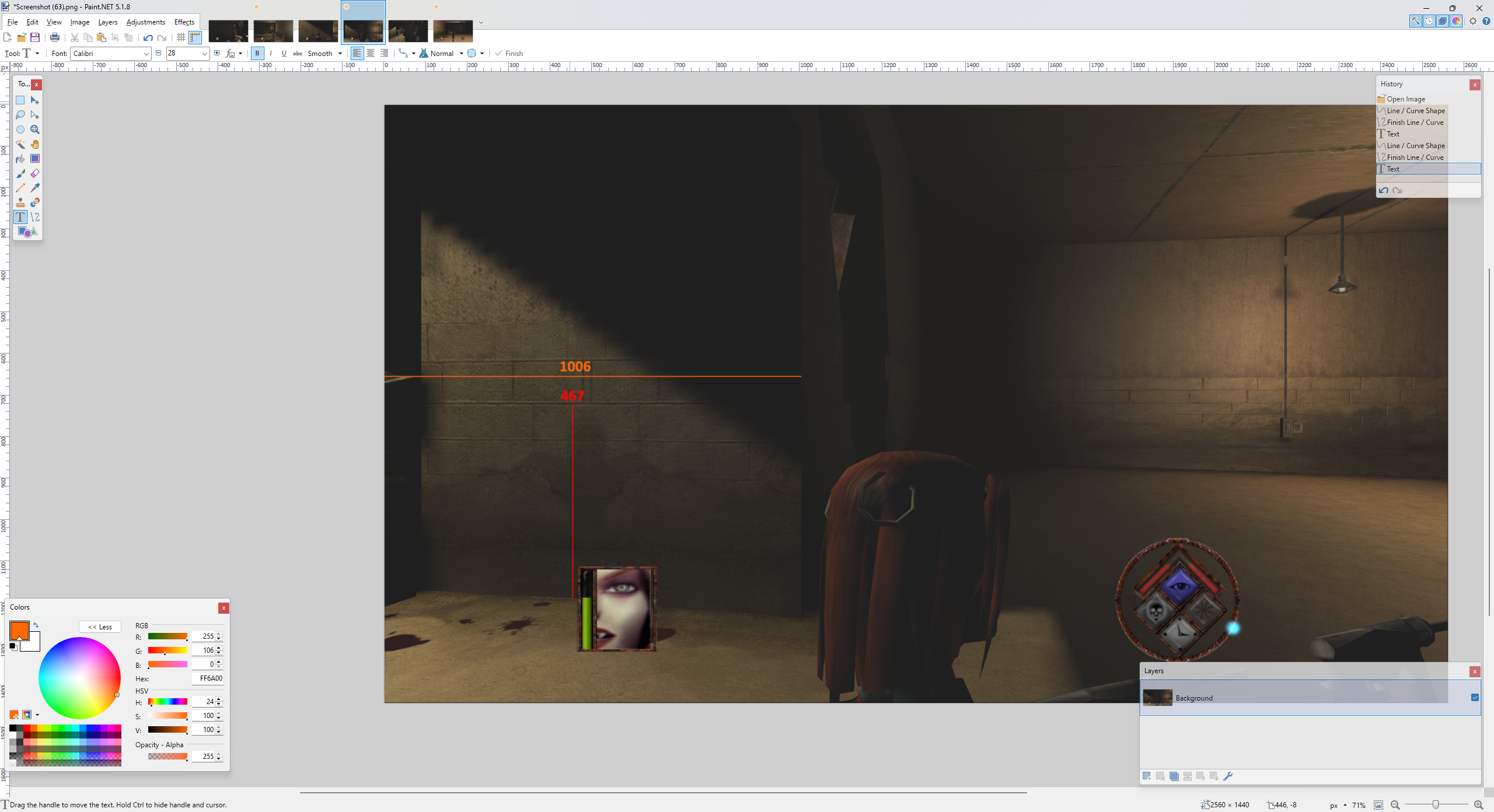
Task: Click Finish to commit the text
Action: (x=509, y=54)
